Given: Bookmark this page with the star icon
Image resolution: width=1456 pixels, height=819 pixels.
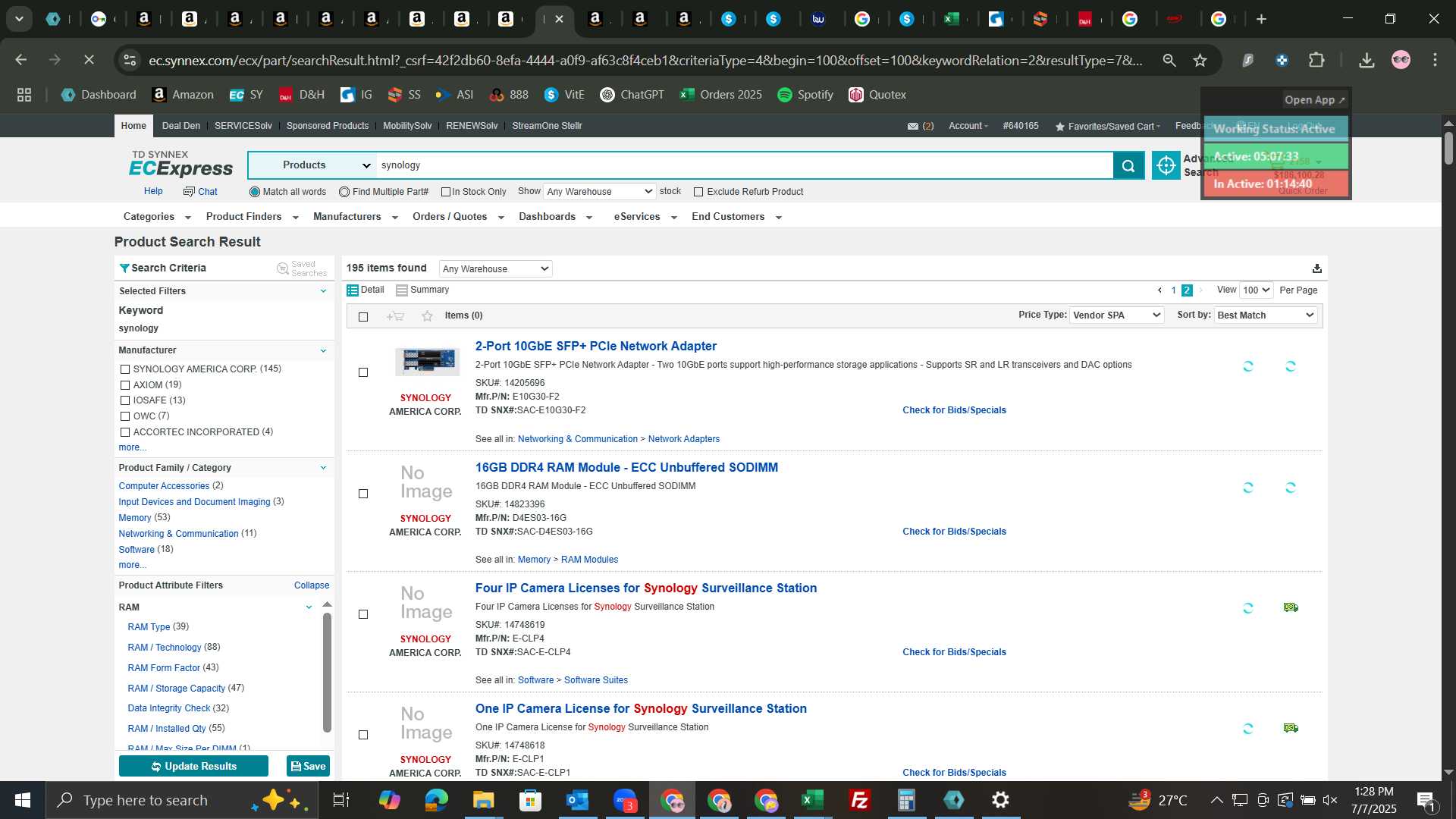Looking at the screenshot, I should pos(1200,60).
